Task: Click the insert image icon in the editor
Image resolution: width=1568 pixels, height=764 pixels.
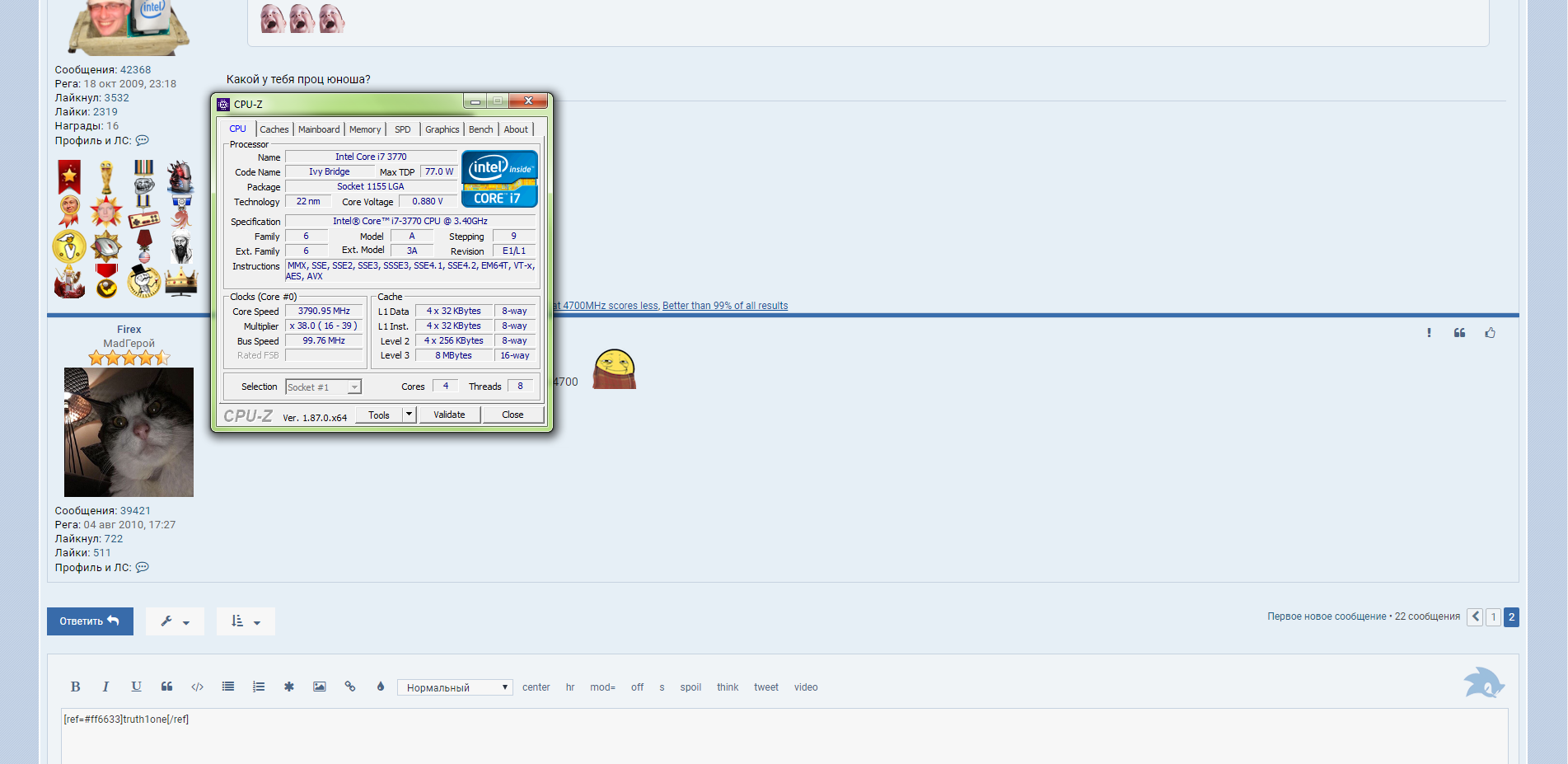Action: point(320,687)
